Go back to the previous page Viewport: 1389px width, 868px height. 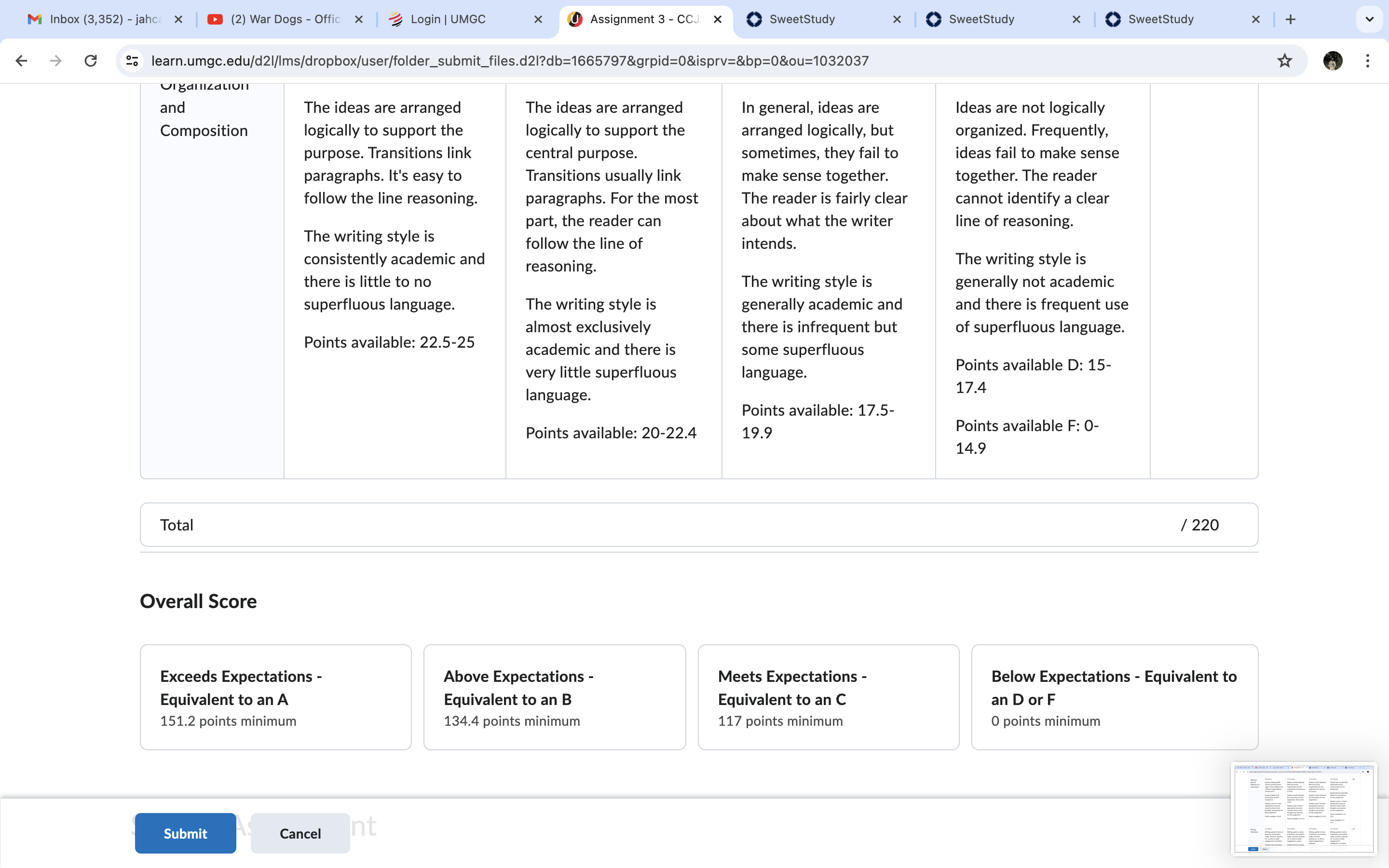click(x=21, y=61)
